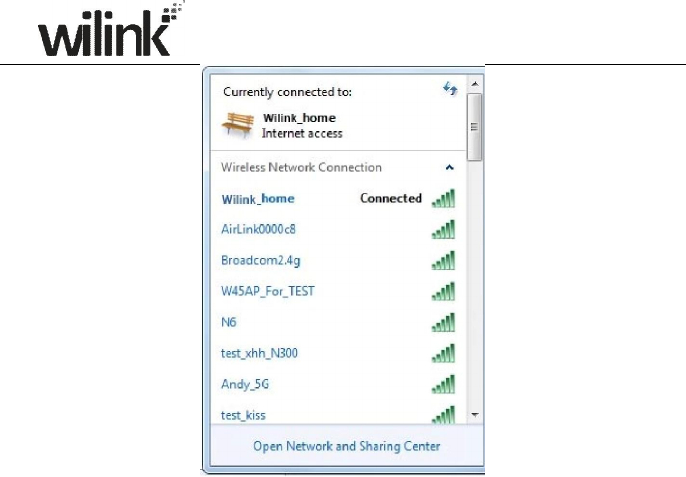Click the Connected status label
Viewport: 686px width, 477px height.
[x=391, y=198]
